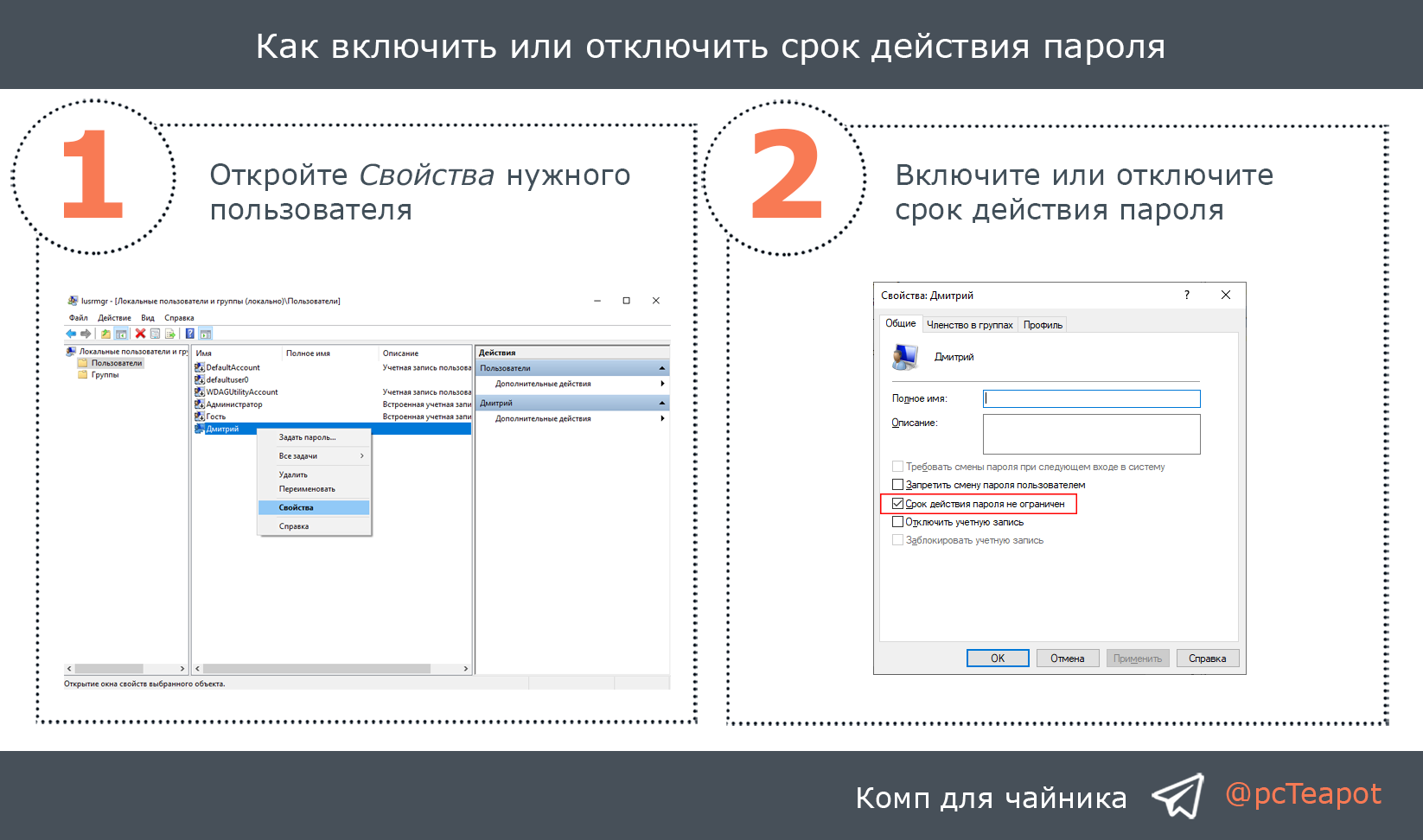Uncheck 'Срок действия пароля не ограничен'
This screenshot has height=840, width=1423.
(x=897, y=504)
